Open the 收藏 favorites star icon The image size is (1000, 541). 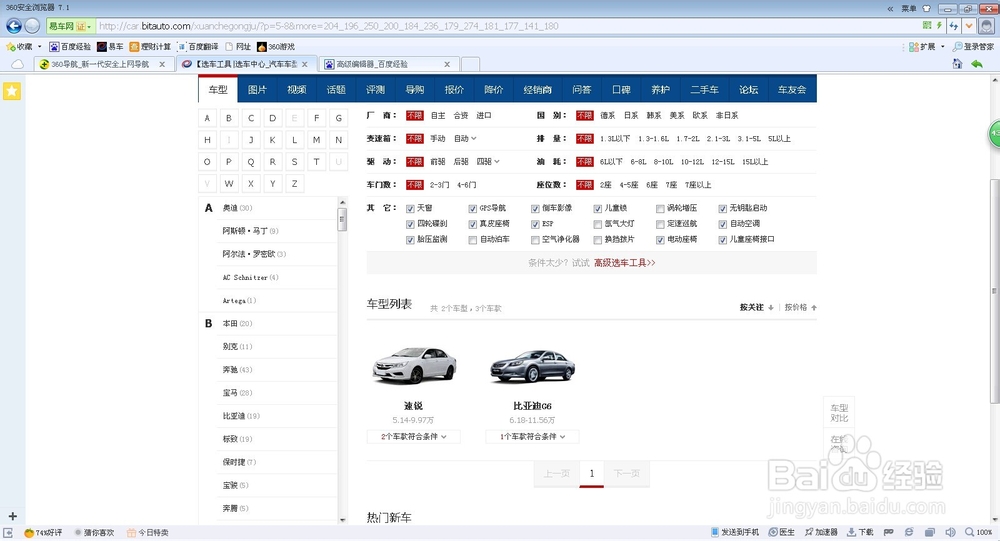tap(11, 47)
